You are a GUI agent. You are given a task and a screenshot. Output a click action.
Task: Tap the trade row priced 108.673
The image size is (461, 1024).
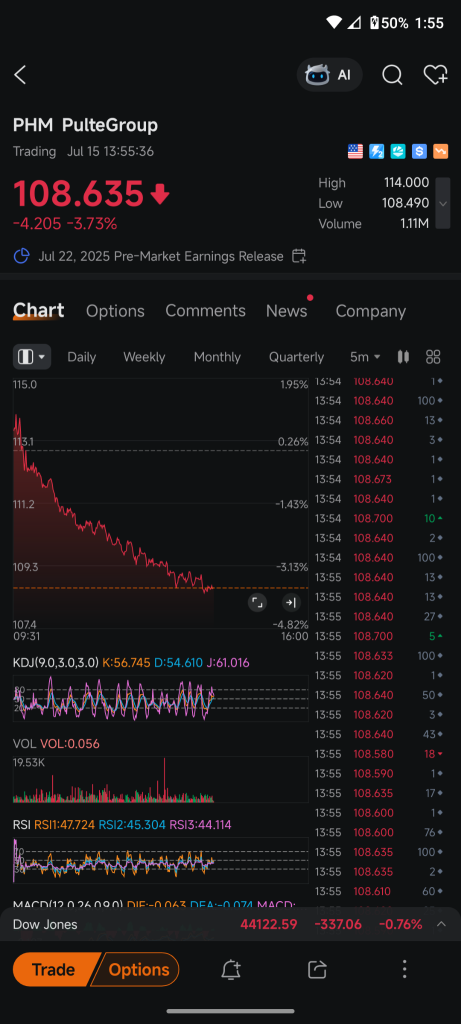point(379,479)
